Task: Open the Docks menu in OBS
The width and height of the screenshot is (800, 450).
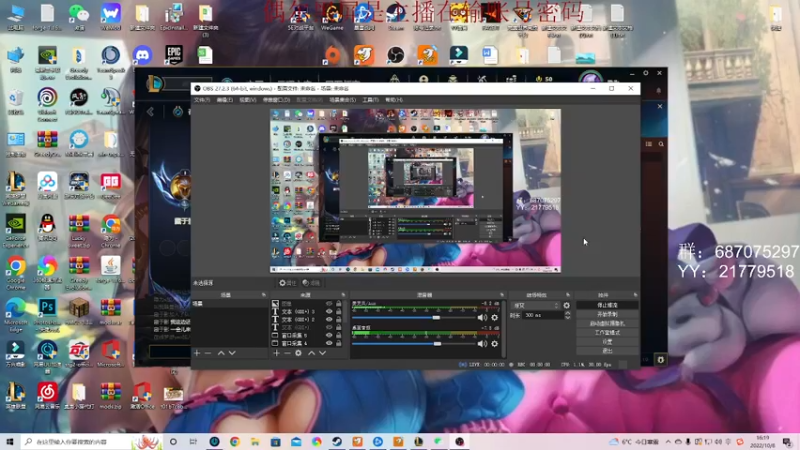Action: coord(277,100)
